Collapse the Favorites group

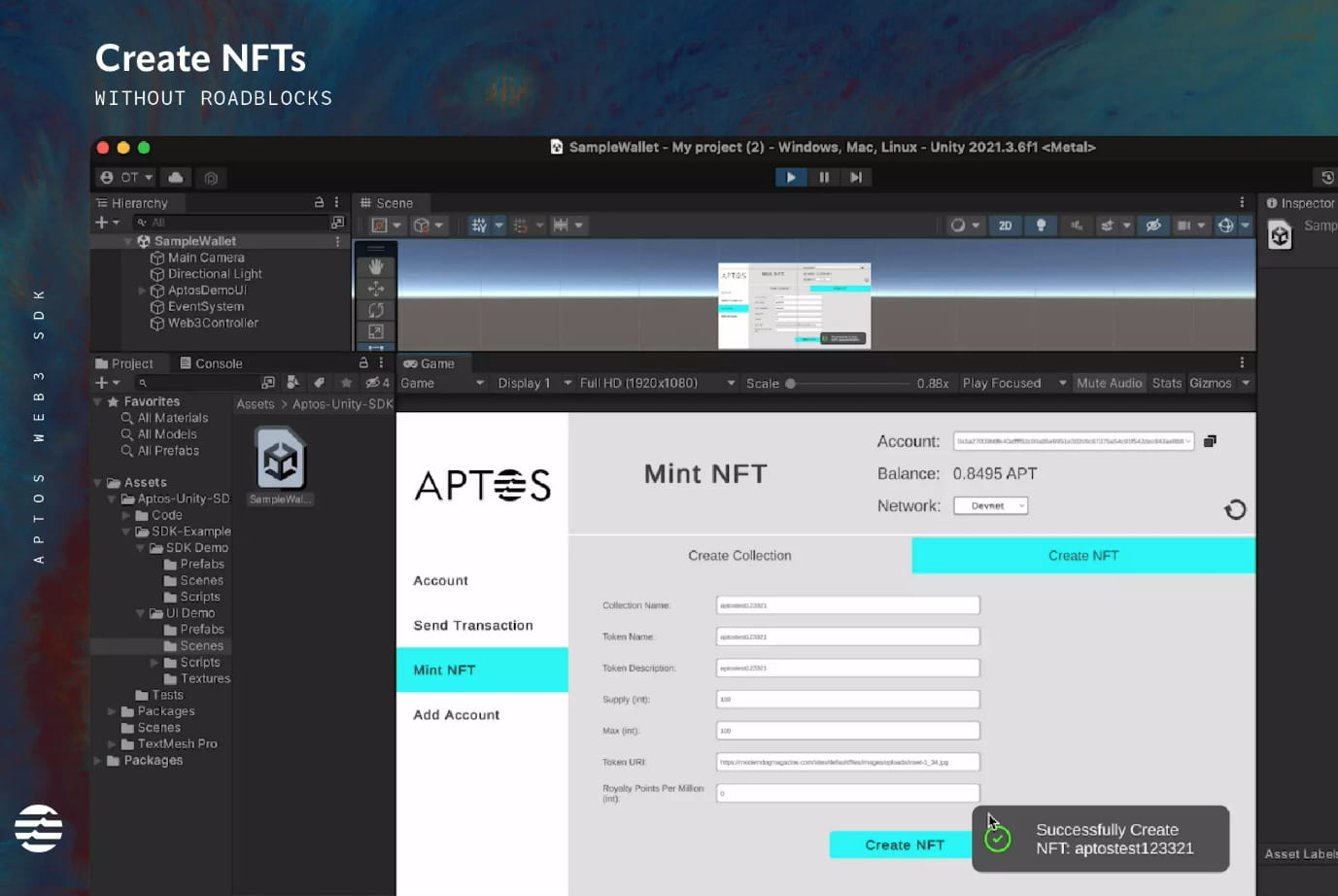(97, 401)
